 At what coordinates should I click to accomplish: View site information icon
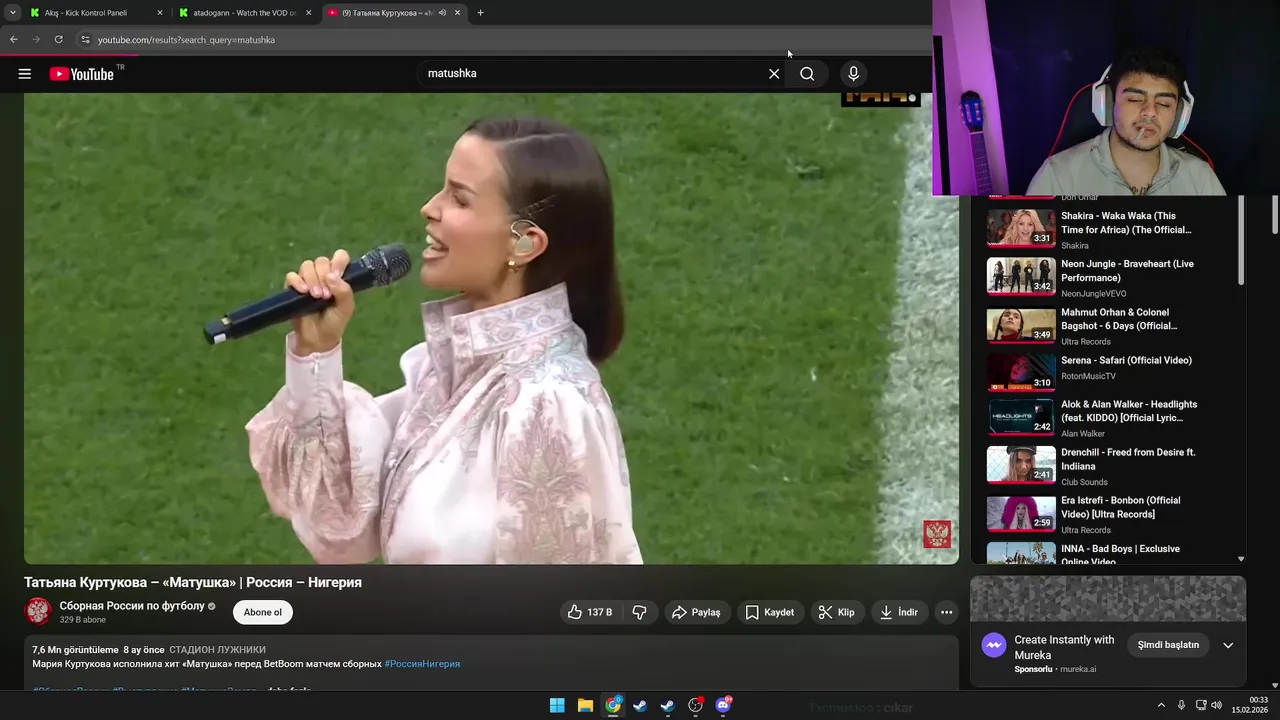pyautogui.click(x=85, y=40)
